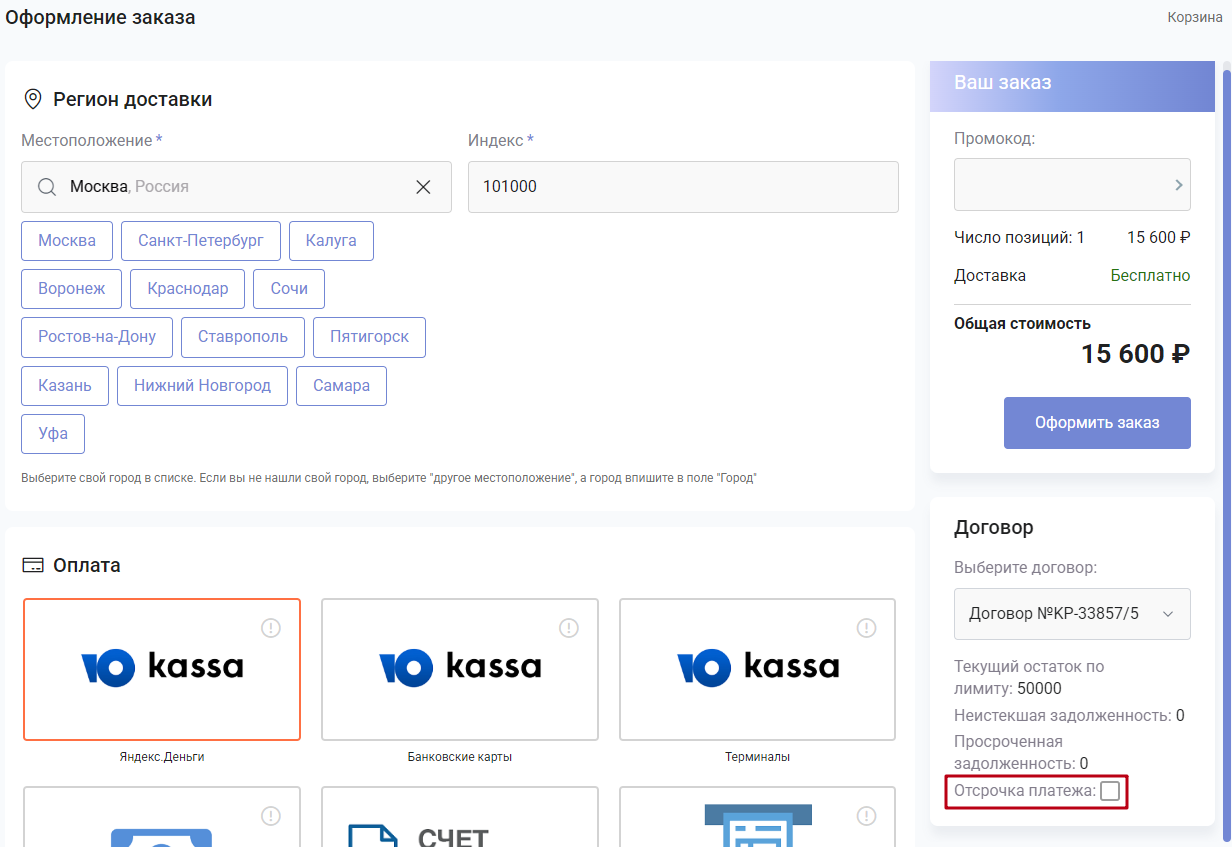Choose the Уфа city chip
The height and width of the screenshot is (847, 1232).
tap(53, 434)
